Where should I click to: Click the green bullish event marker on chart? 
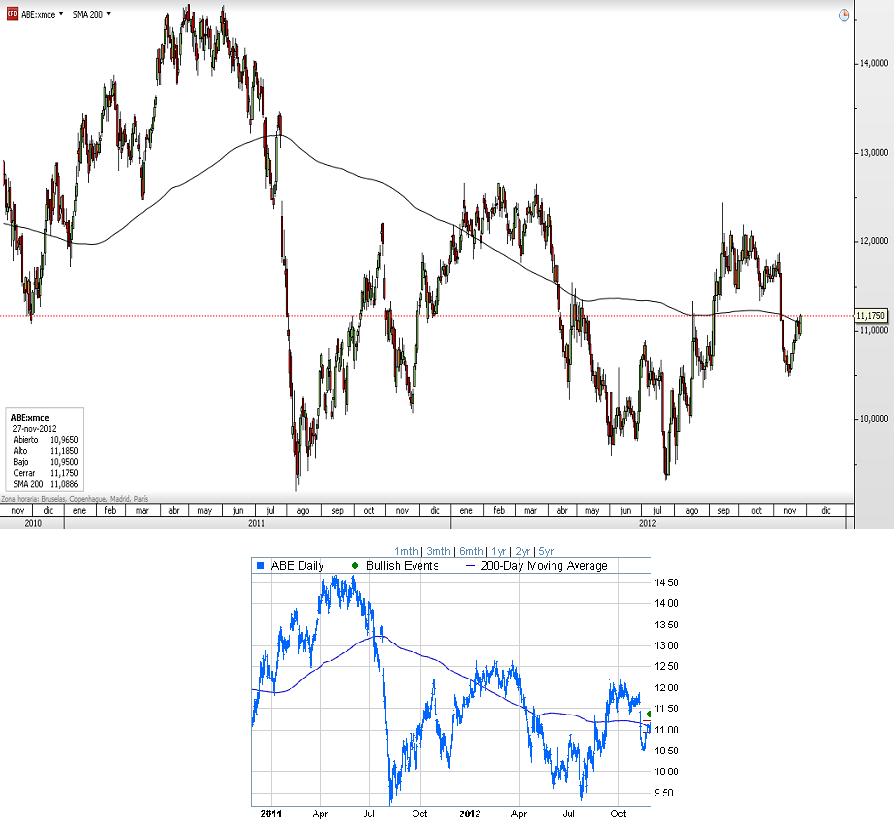(x=649, y=714)
